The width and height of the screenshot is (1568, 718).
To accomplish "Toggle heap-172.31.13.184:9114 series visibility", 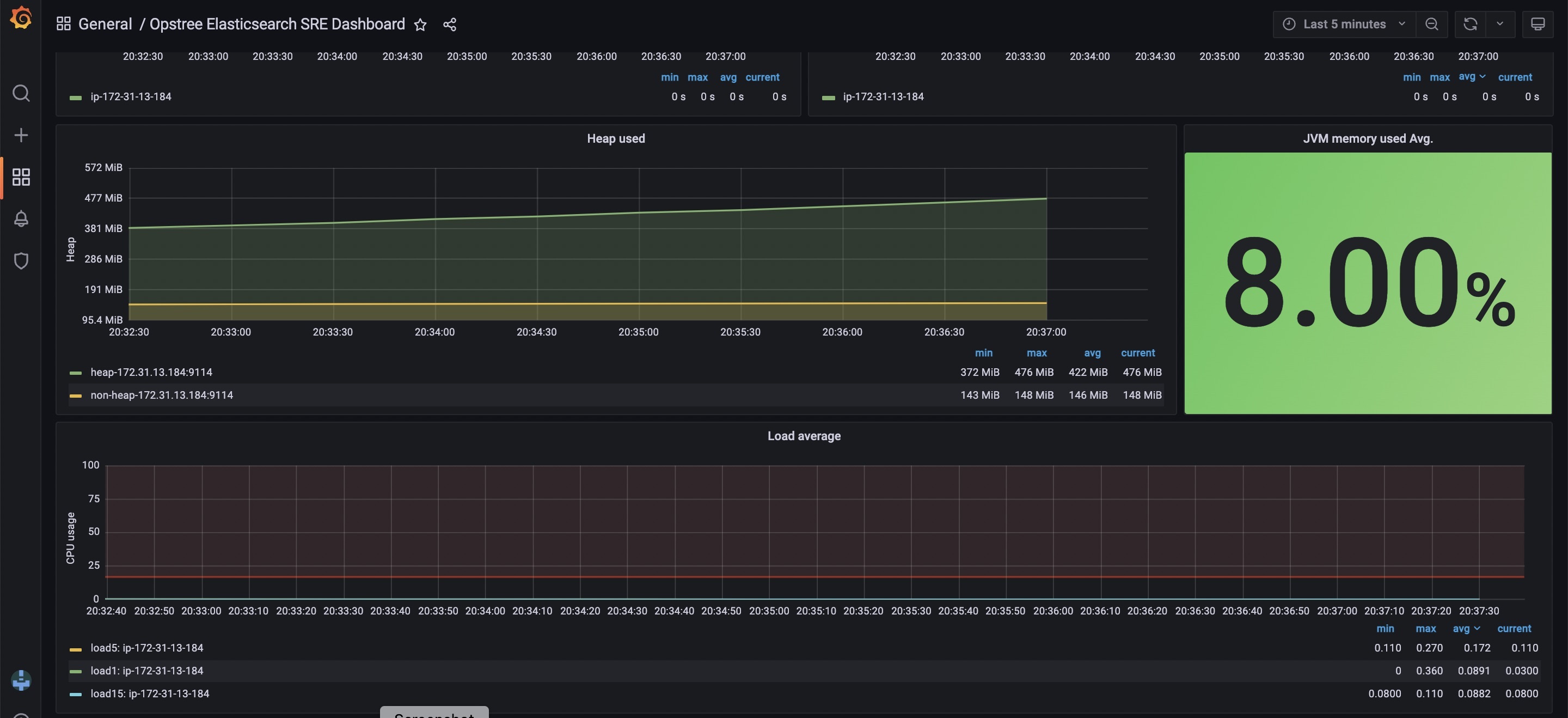I will click(x=151, y=372).
